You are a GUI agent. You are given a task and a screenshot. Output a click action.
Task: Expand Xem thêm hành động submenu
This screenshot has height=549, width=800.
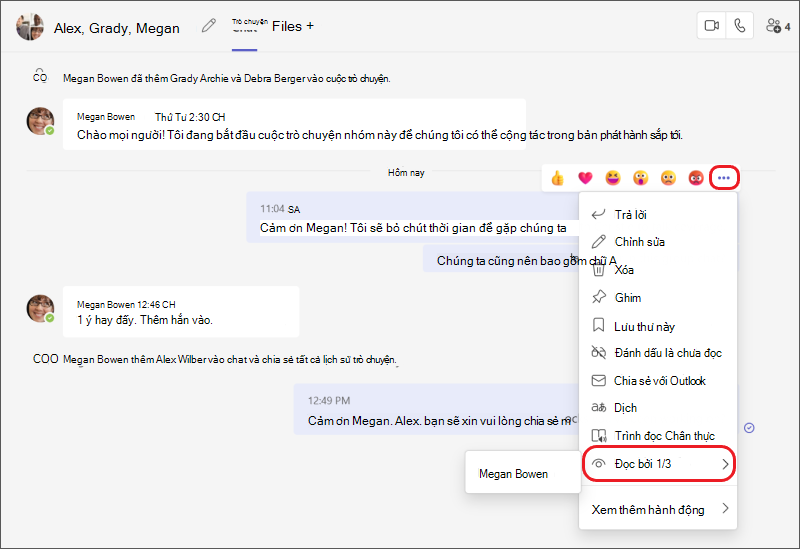click(x=659, y=509)
